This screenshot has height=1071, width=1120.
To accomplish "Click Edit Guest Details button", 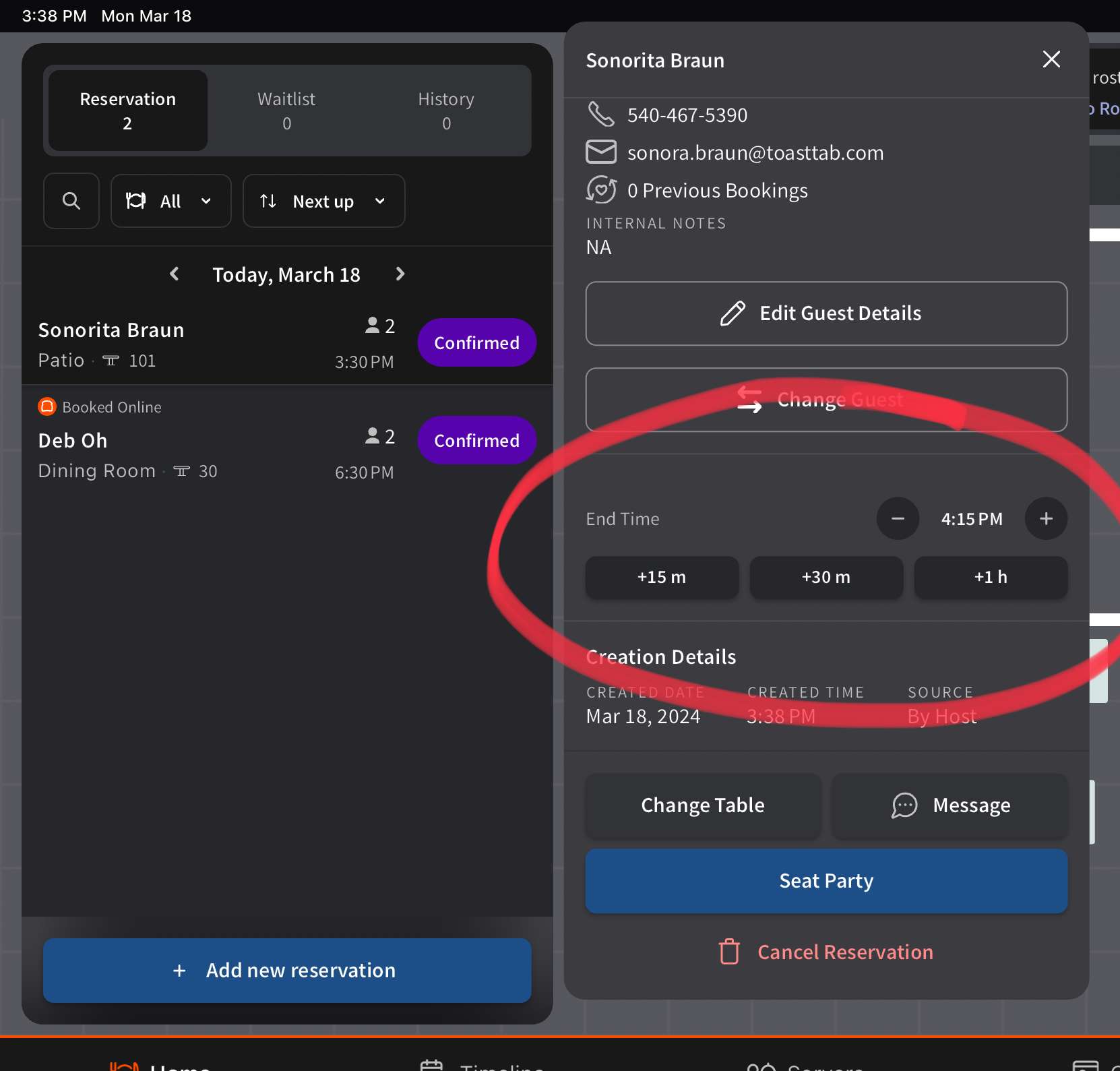I will pyautogui.click(x=826, y=313).
